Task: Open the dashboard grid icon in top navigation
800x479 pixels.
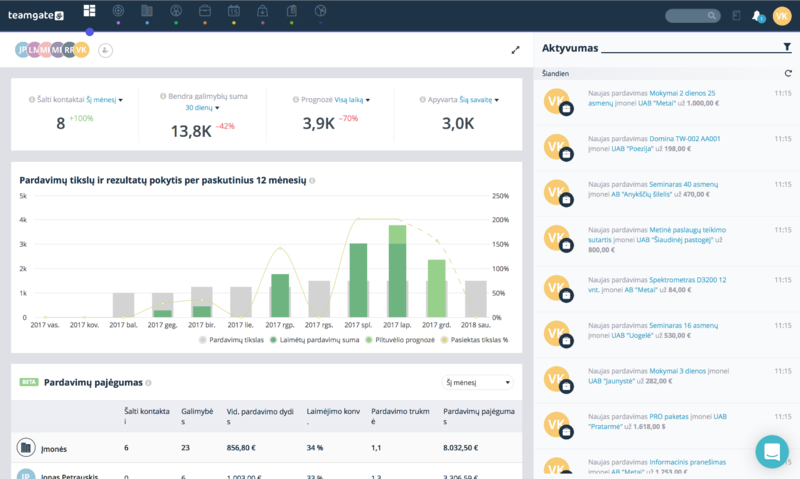Action: 89,11
